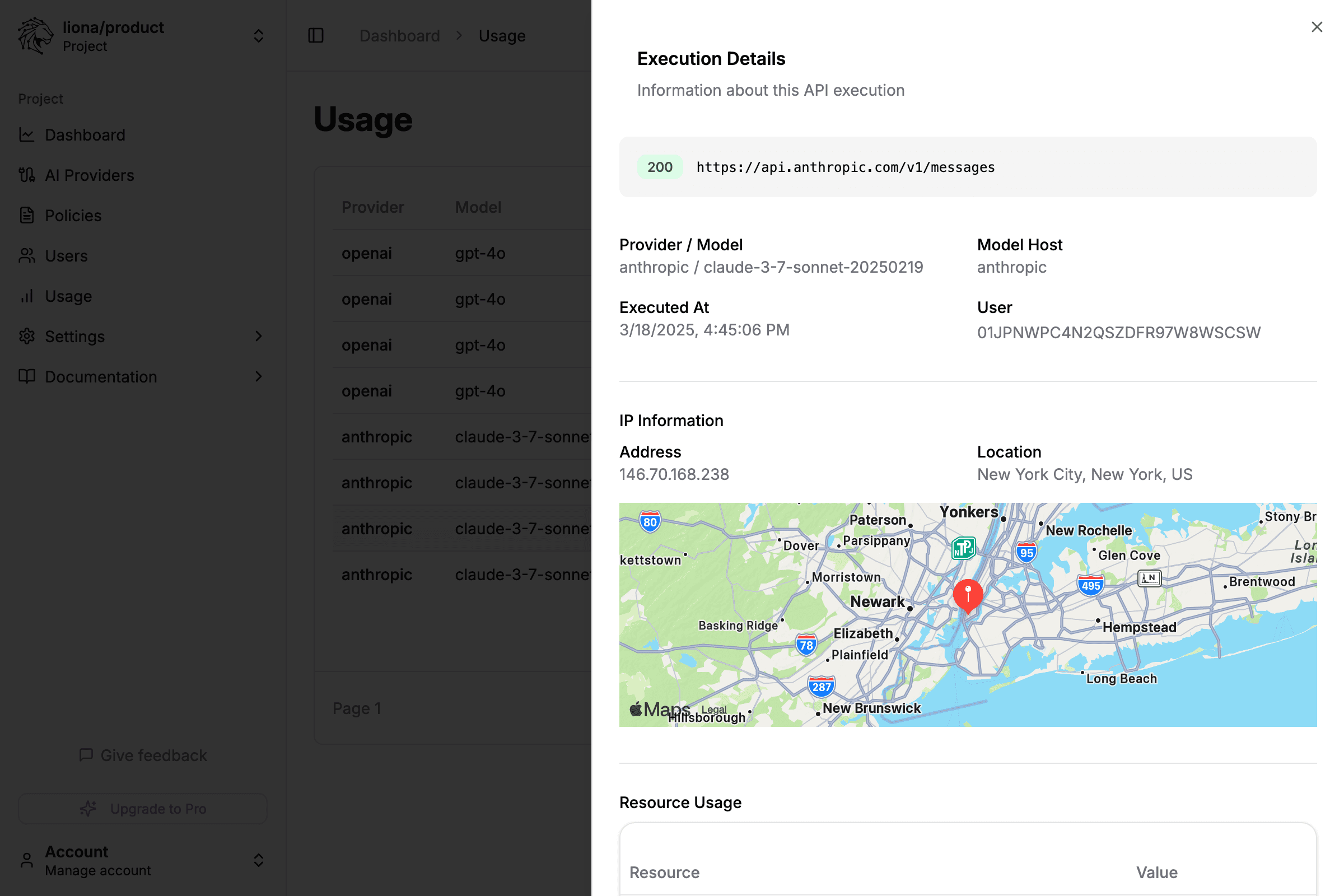Viewport: 1344px width, 896px height.
Task: Click Upgrade to Pro button
Action: [143, 809]
